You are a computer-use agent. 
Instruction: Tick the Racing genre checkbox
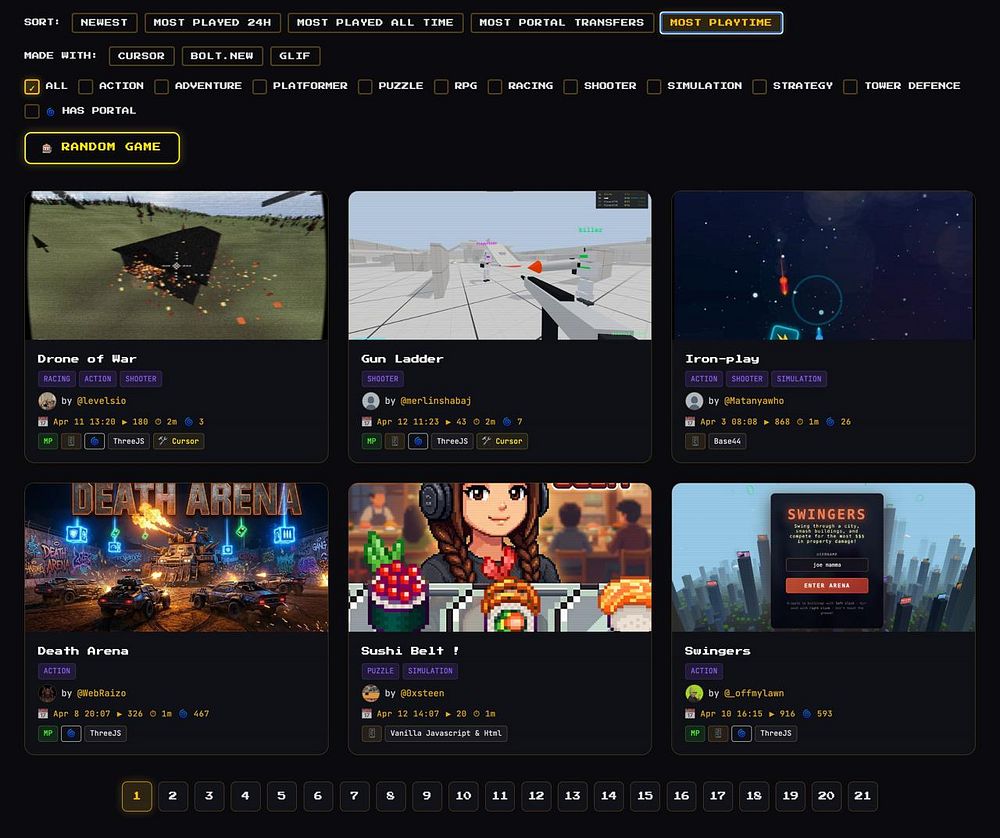(494, 86)
